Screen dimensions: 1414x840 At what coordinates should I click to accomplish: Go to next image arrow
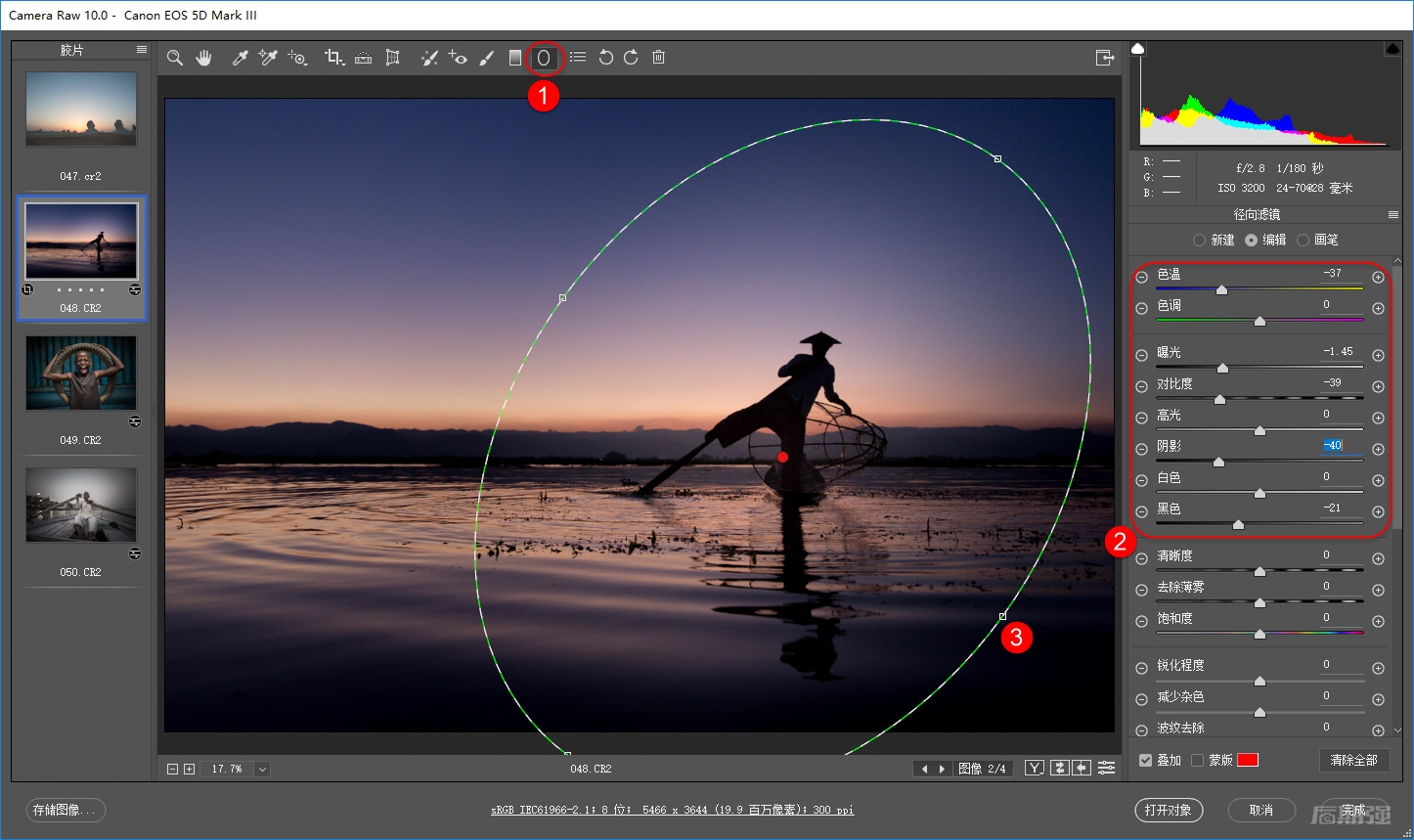[942, 770]
